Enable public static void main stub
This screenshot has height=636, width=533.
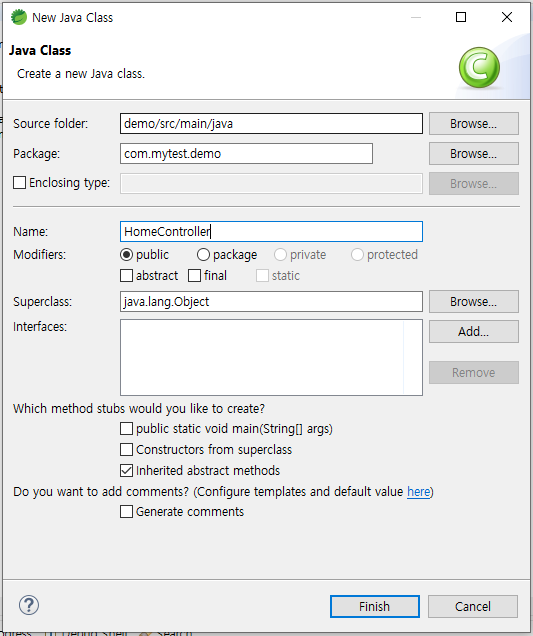click(127, 429)
